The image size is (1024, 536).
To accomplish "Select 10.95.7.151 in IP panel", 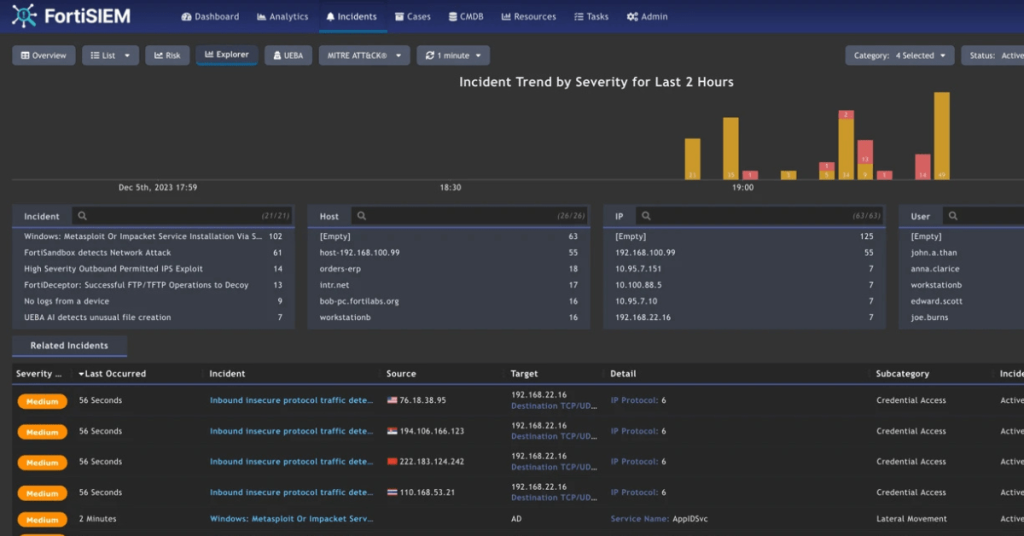I will [744, 268].
